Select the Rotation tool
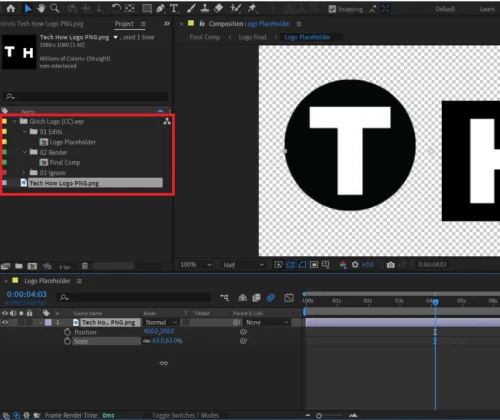Image resolution: width=500 pixels, height=420 pixels. pyautogui.click(x=116, y=8)
